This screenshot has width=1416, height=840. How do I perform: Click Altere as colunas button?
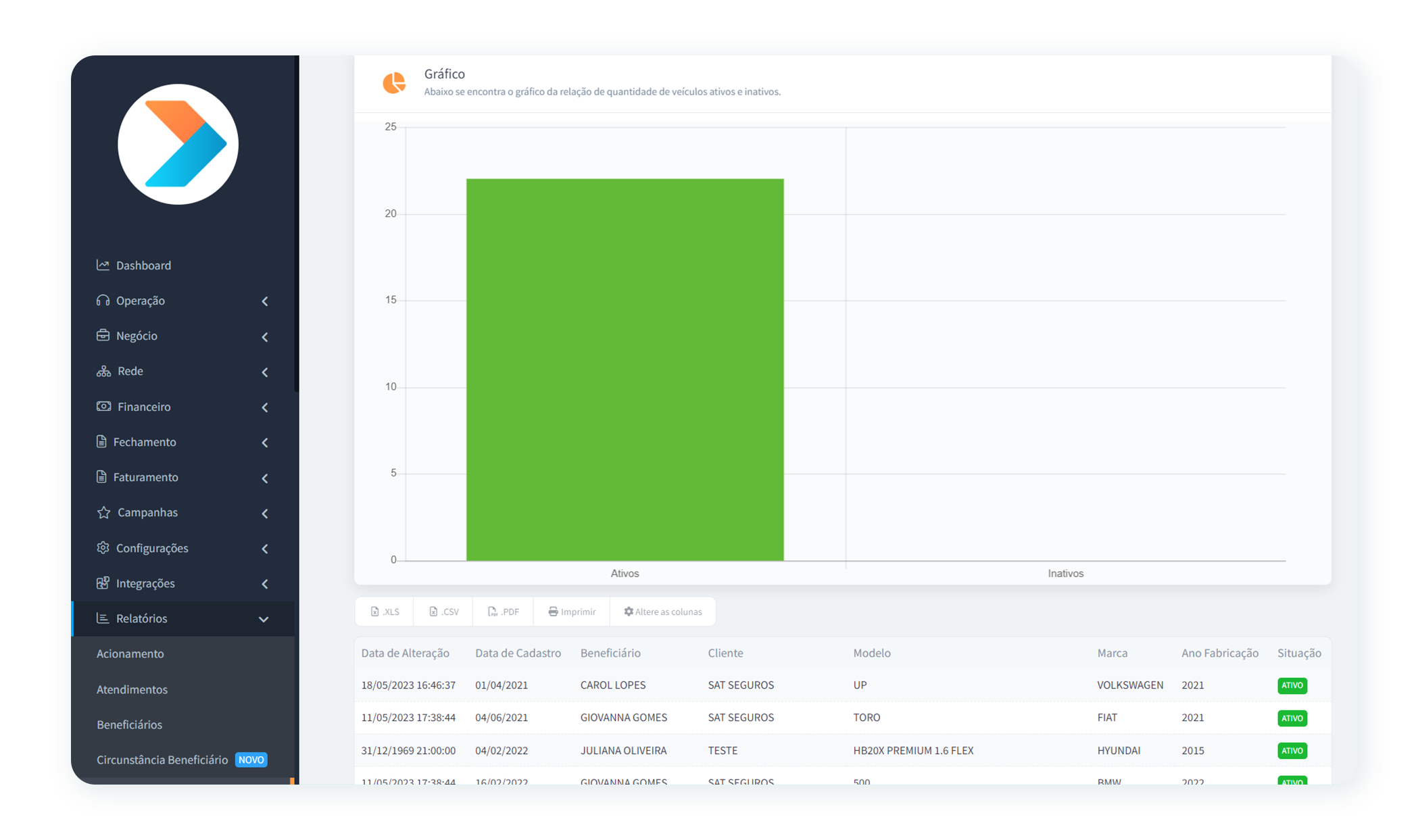pos(663,612)
